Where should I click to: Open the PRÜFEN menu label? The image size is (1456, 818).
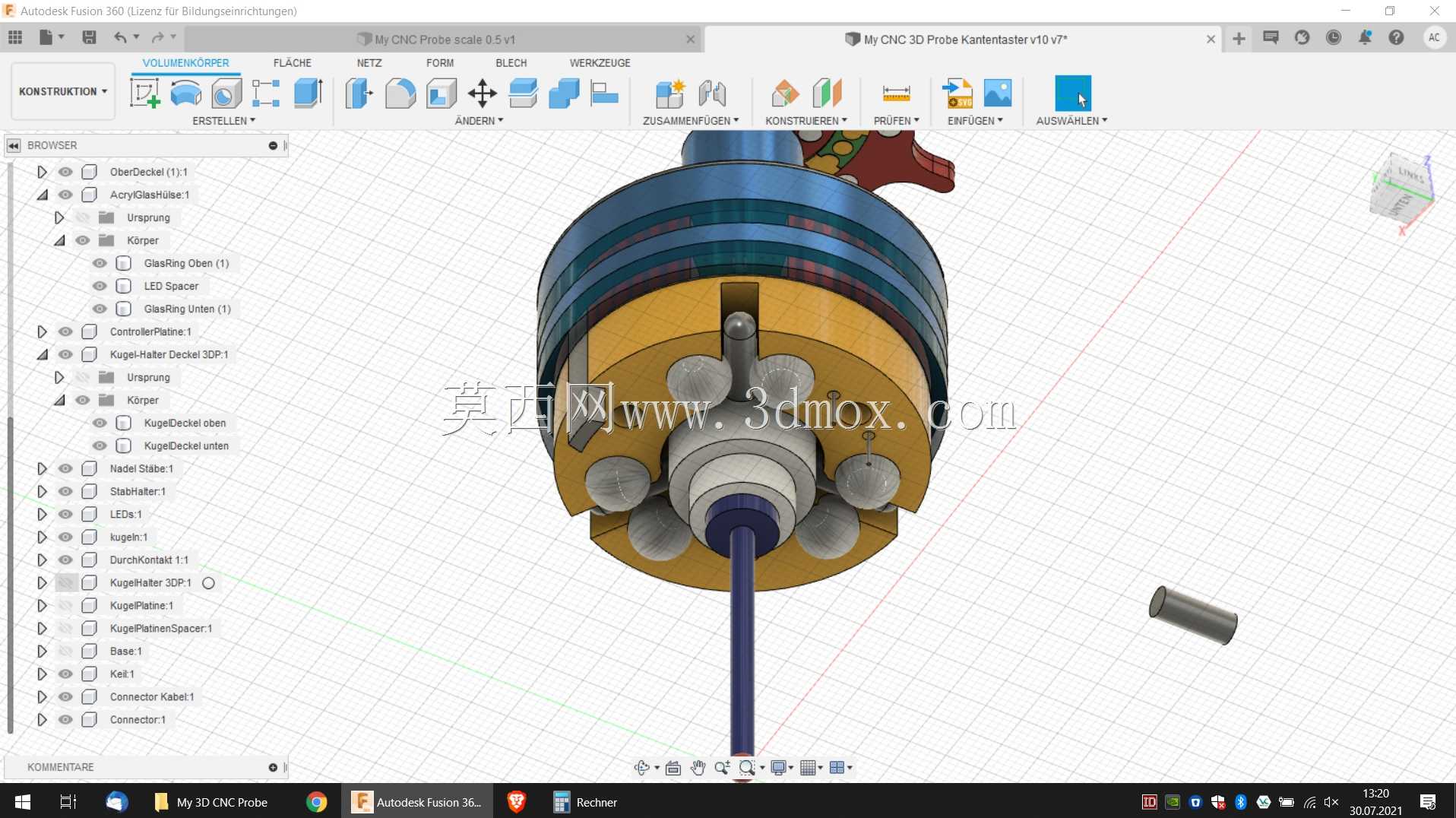[897, 121]
